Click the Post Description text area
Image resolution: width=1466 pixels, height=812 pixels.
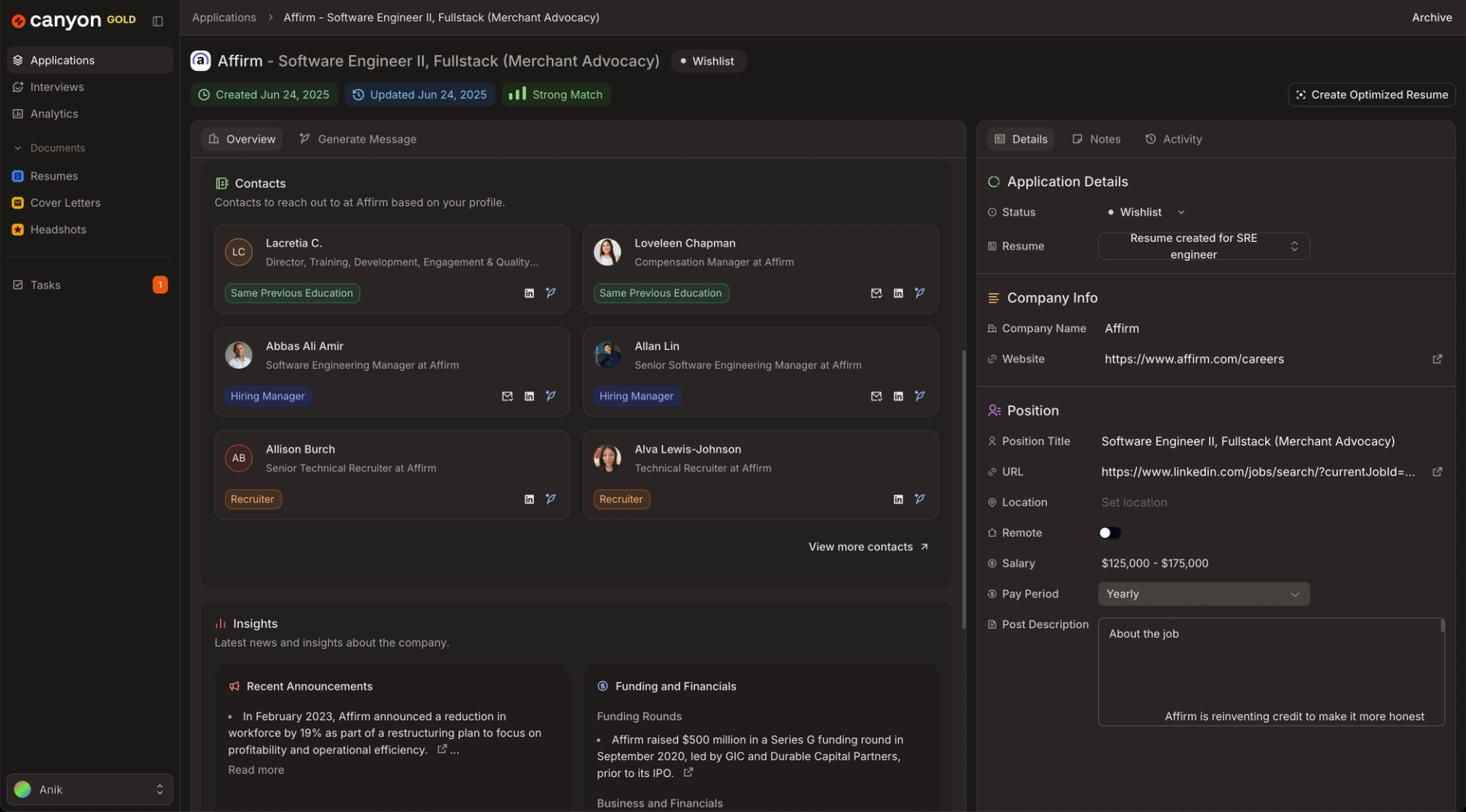(1271, 672)
